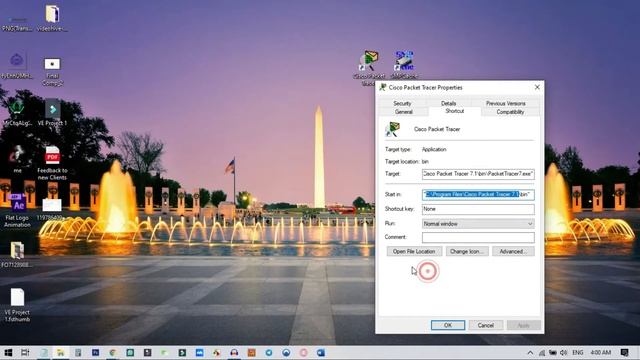The width and height of the screenshot is (640, 360).
Task: Open the Advanced shortcut options
Action: point(513,251)
